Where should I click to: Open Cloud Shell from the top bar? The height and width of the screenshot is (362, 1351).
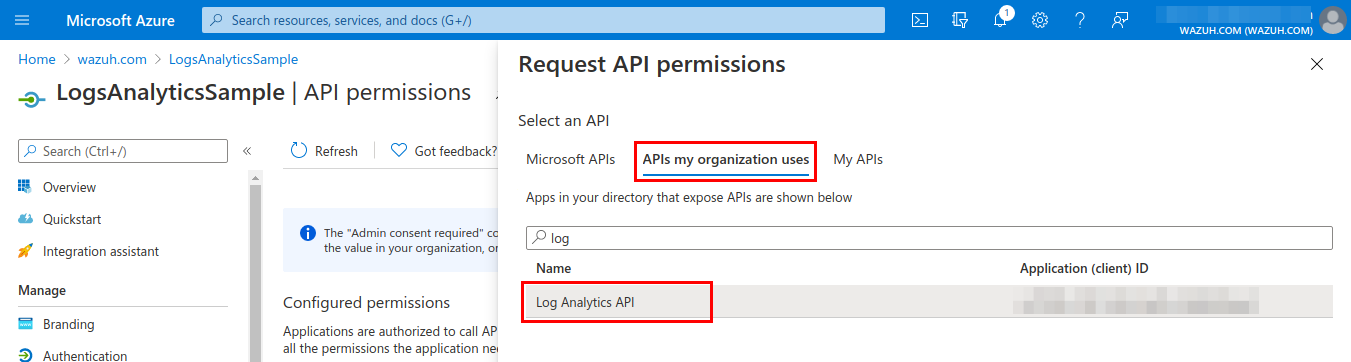point(921,20)
